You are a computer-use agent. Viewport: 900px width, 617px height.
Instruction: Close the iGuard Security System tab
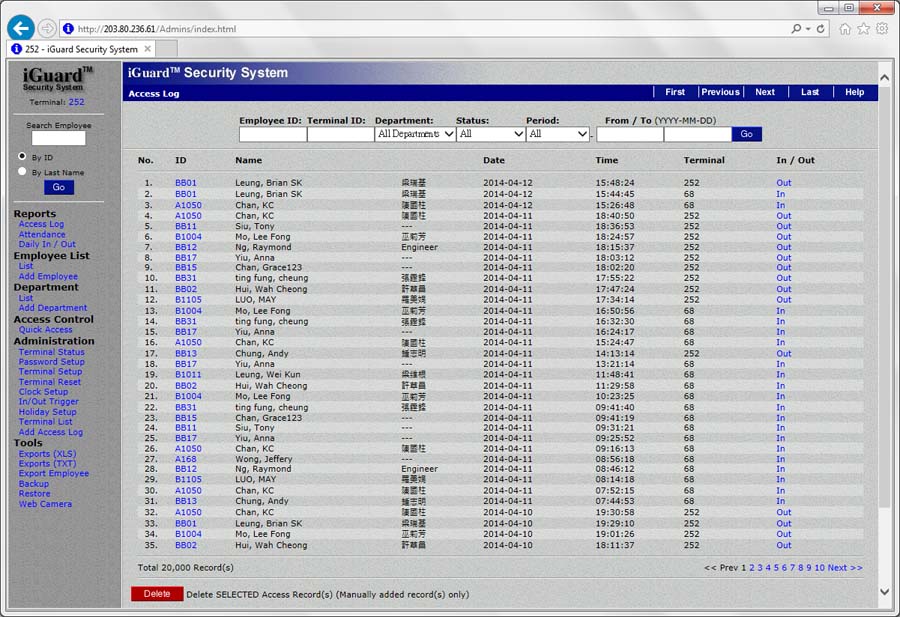click(x=148, y=49)
